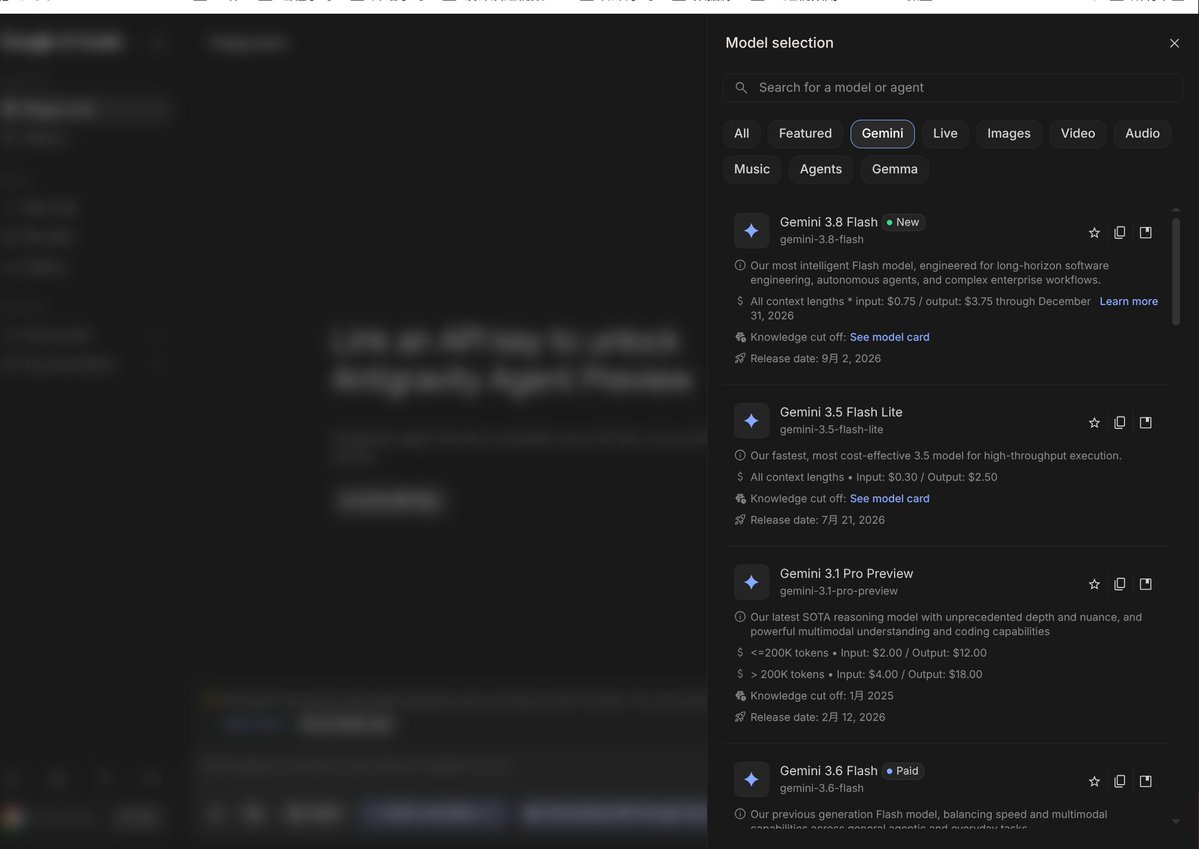This screenshot has width=1199, height=849.
Task: Open Gemini 3.5 Flash Lite See model card link
Action: [x=889, y=498]
